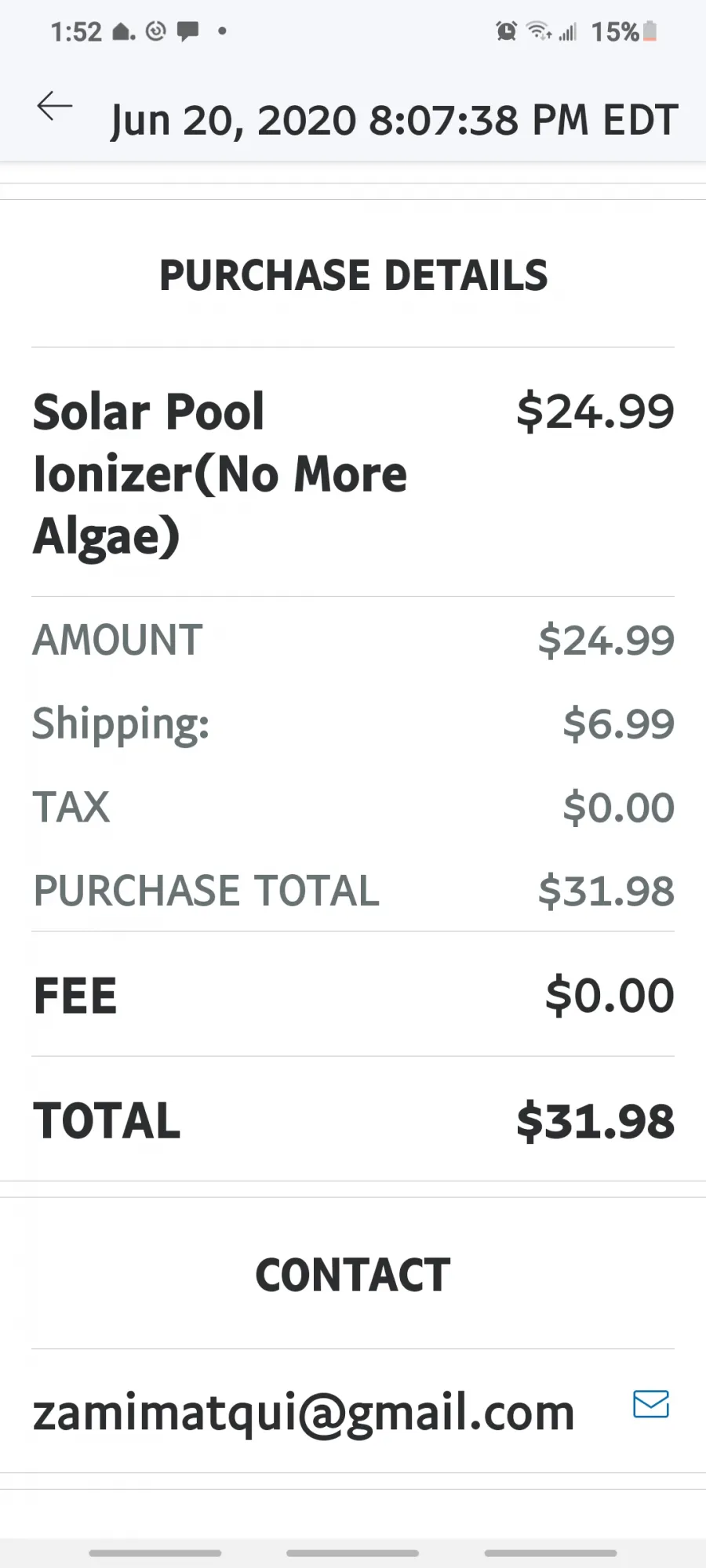Tap the FEE $0.00 row
Screen dimensions: 706x1568
[x=353, y=995]
